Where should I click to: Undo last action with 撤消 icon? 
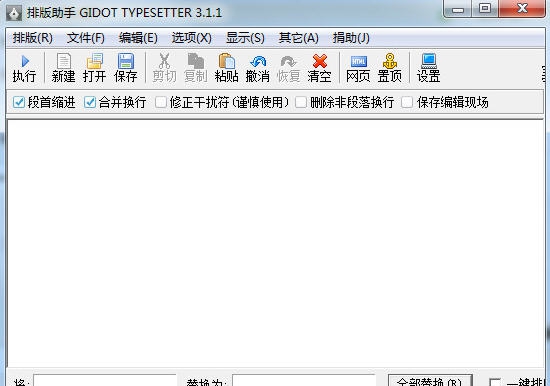(258, 62)
